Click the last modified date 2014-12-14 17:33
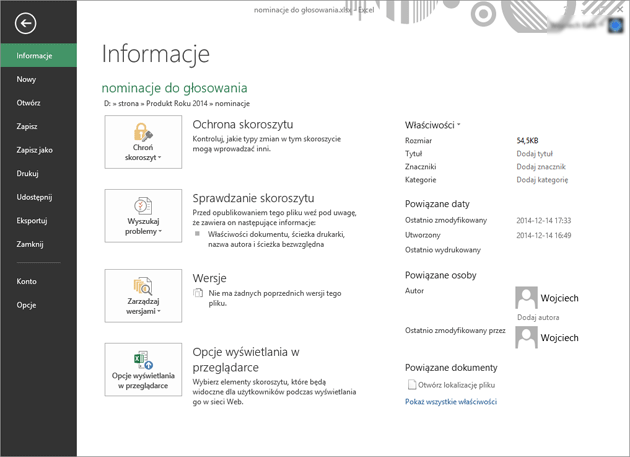 tap(544, 220)
